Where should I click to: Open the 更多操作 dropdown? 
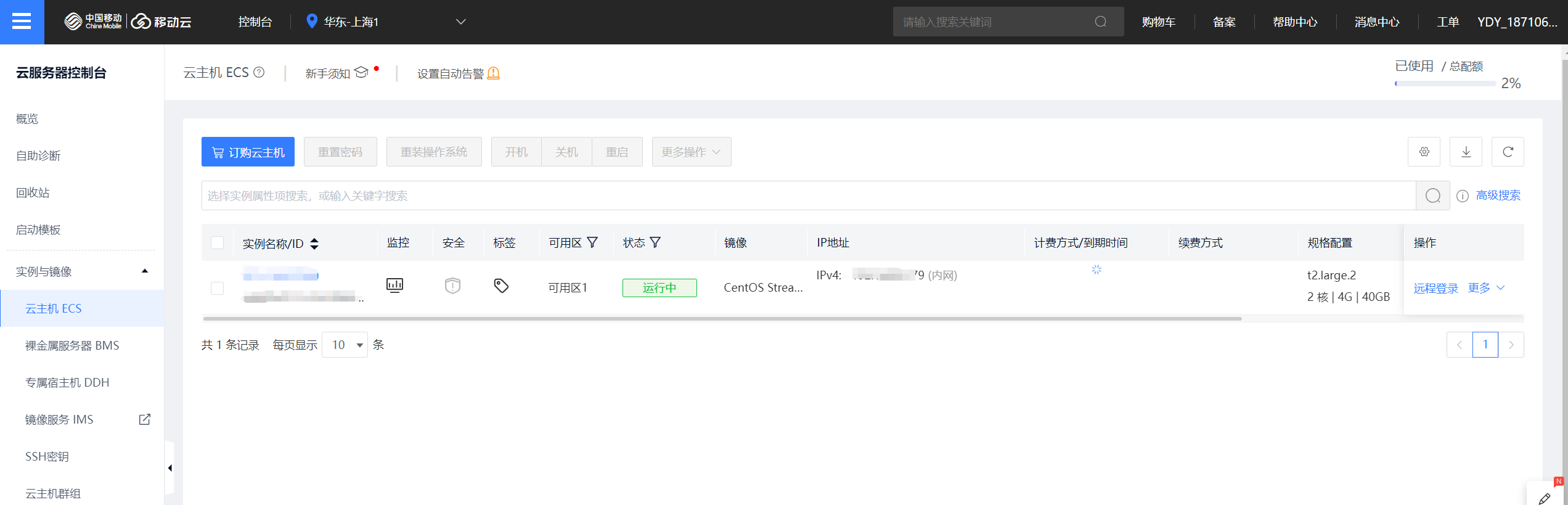(x=692, y=152)
